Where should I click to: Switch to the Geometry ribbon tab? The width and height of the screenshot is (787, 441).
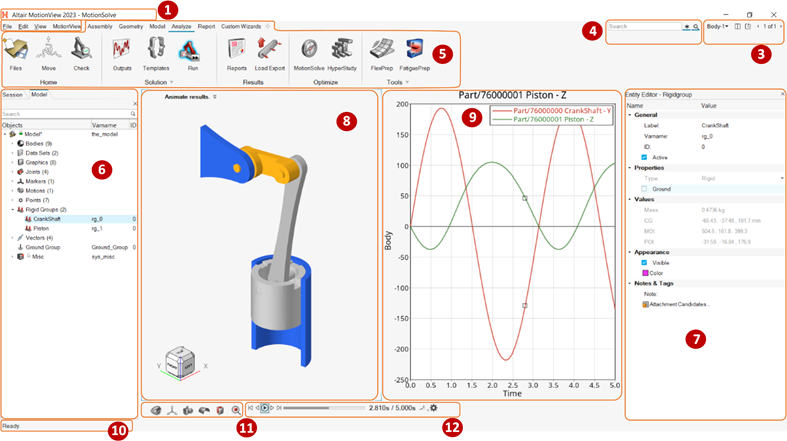point(131,26)
